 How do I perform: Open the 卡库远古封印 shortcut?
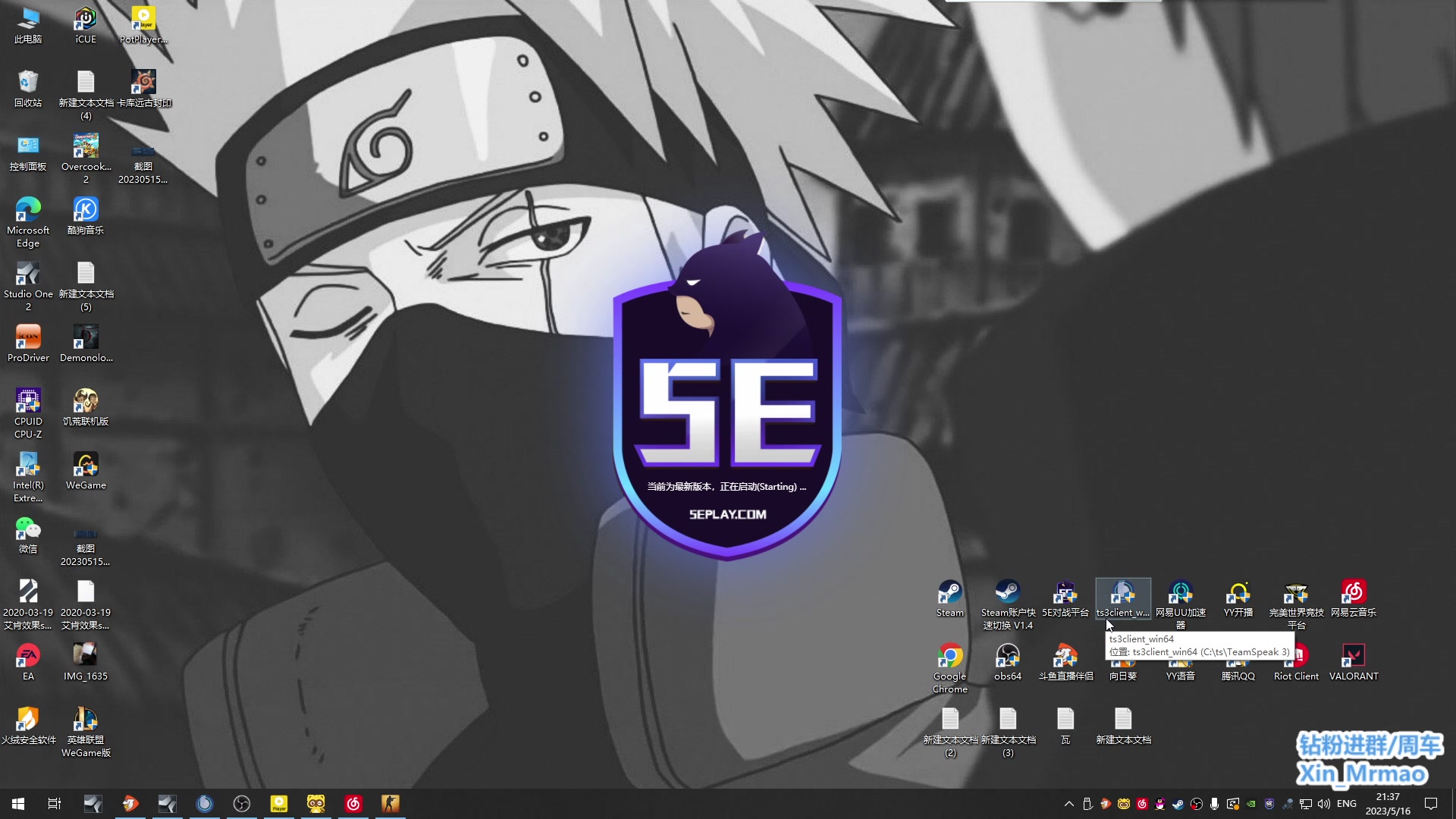click(x=143, y=89)
